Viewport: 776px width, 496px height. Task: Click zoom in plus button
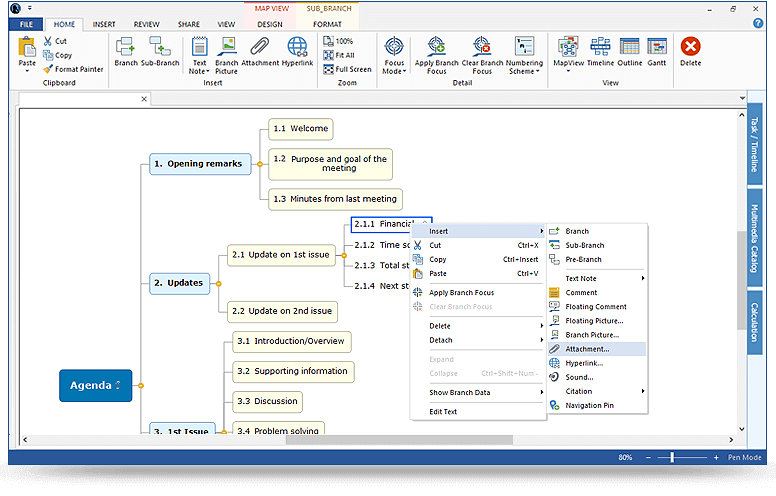click(x=716, y=458)
